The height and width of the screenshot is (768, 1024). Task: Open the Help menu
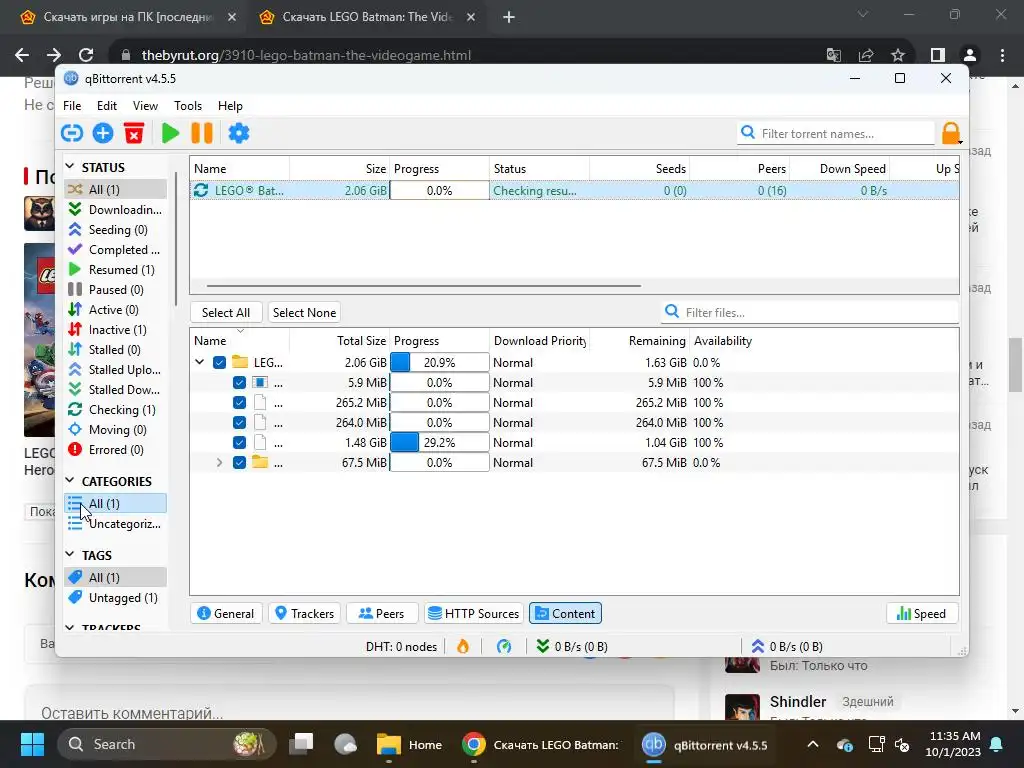(x=230, y=106)
